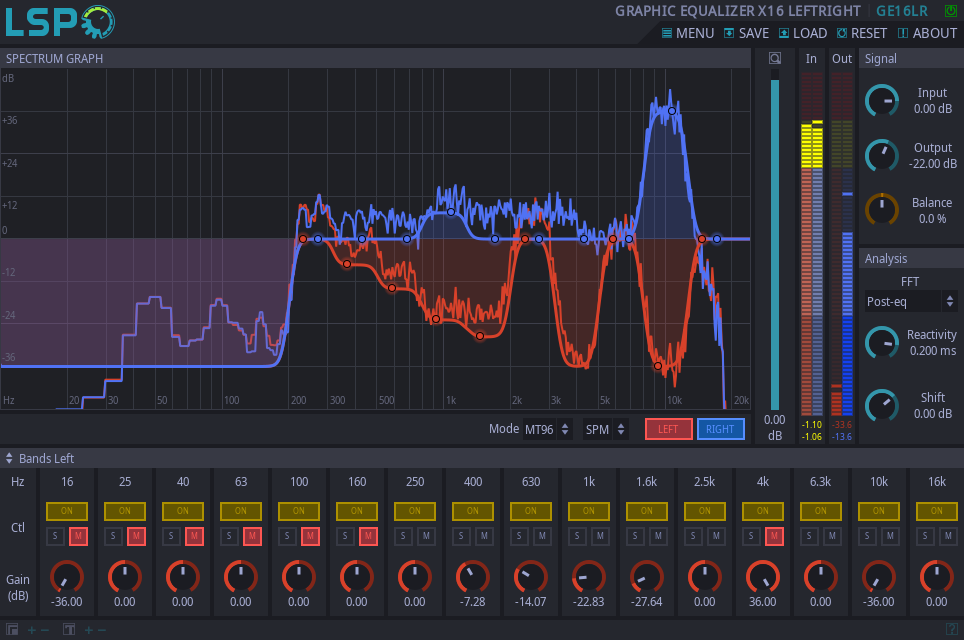Click the Balance knob

(x=882, y=210)
